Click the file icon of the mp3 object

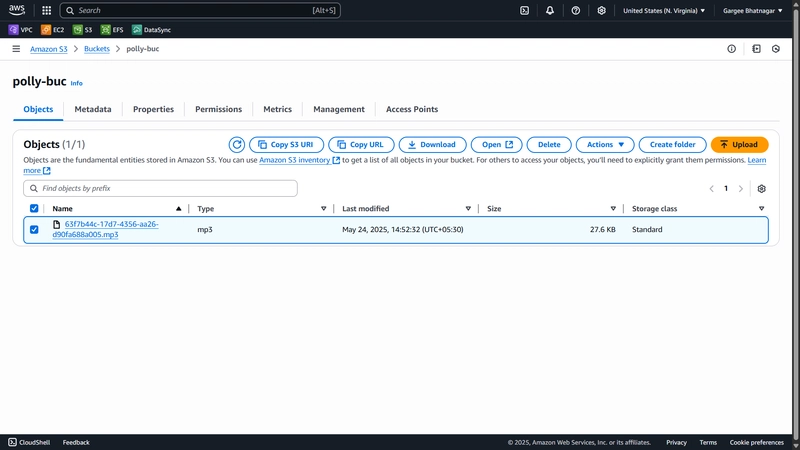[x=57, y=224]
